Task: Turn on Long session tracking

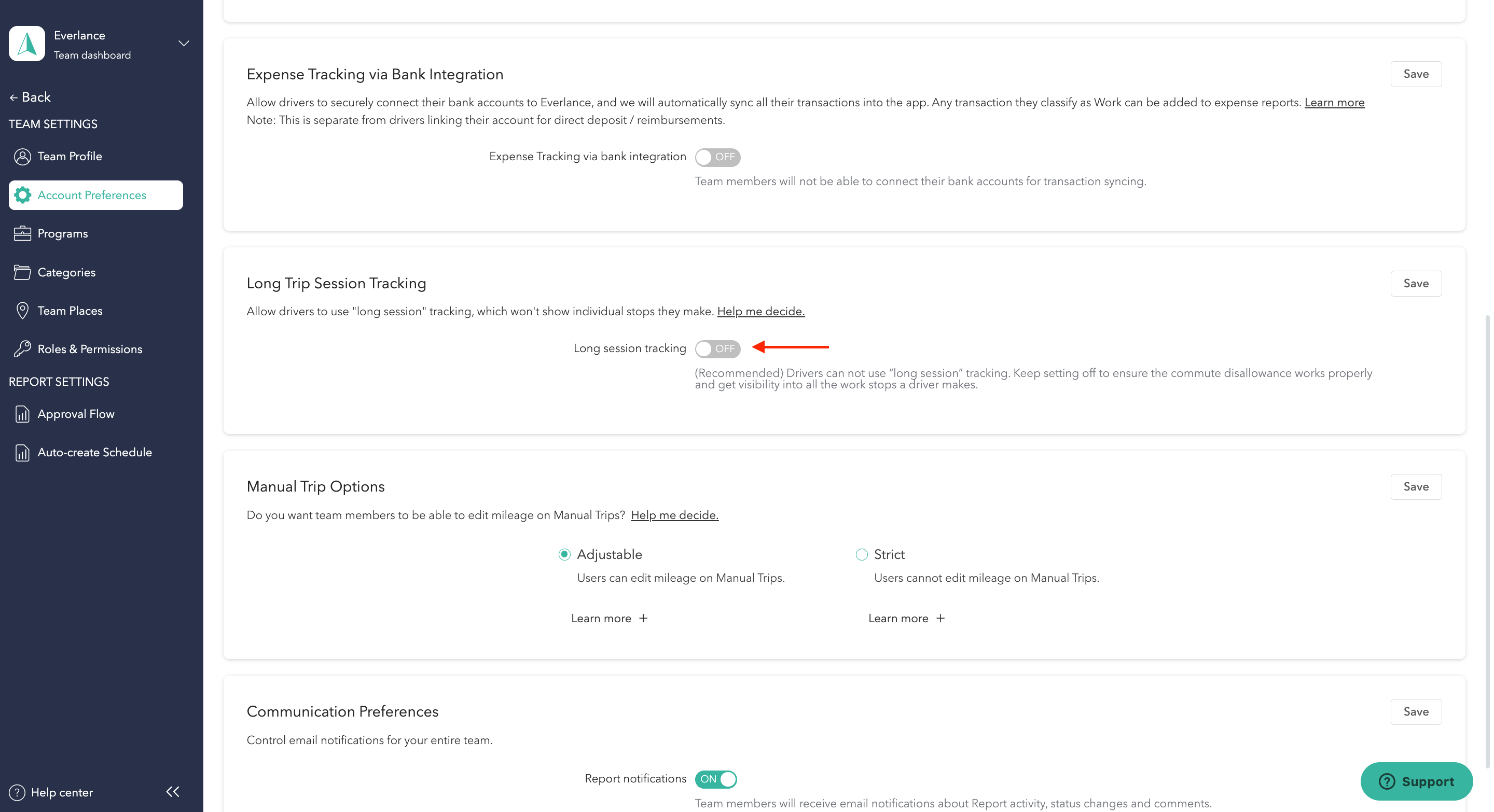Action: tap(717, 348)
